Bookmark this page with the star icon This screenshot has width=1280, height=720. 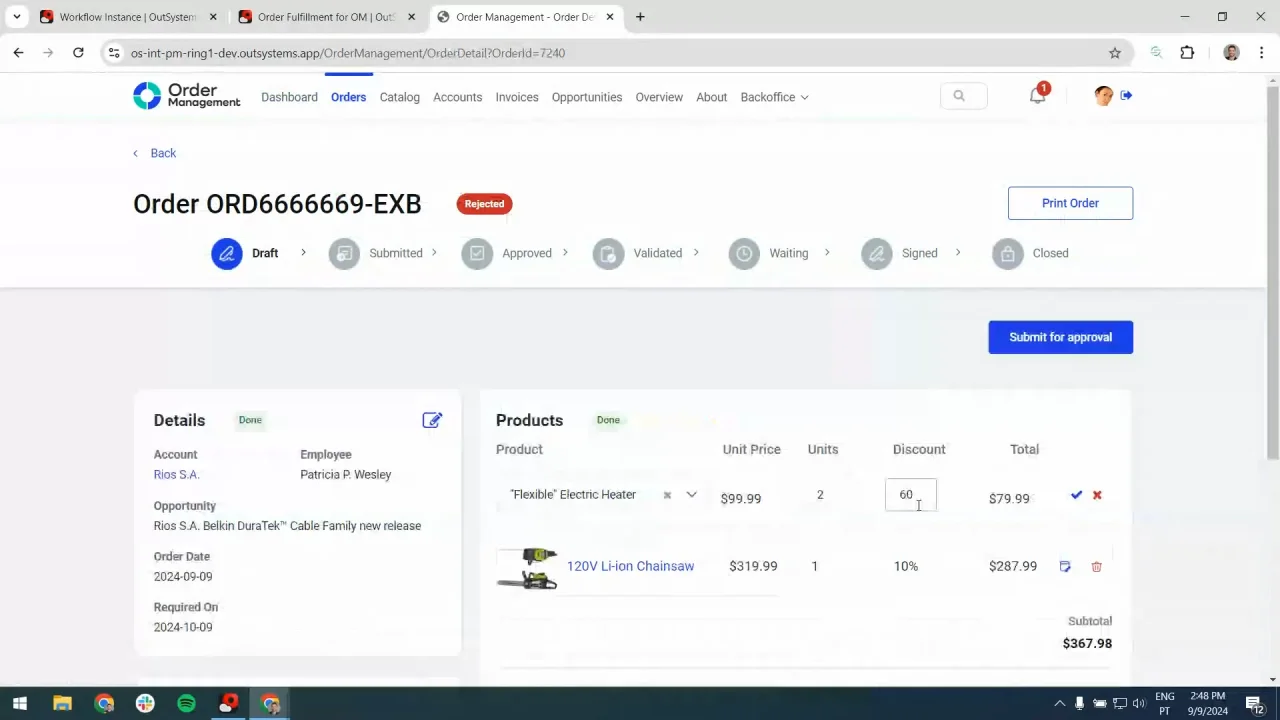click(1115, 53)
